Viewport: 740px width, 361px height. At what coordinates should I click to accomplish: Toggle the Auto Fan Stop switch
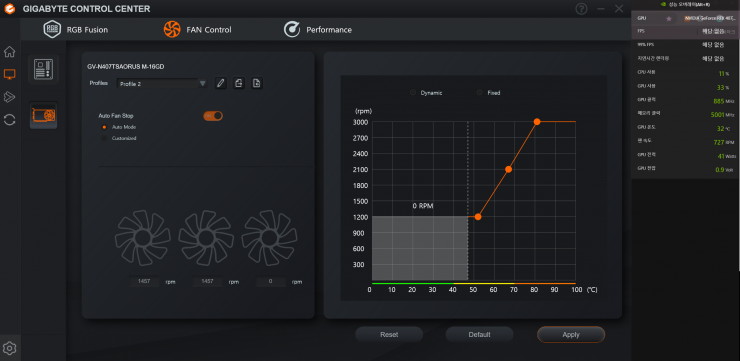point(213,116)
